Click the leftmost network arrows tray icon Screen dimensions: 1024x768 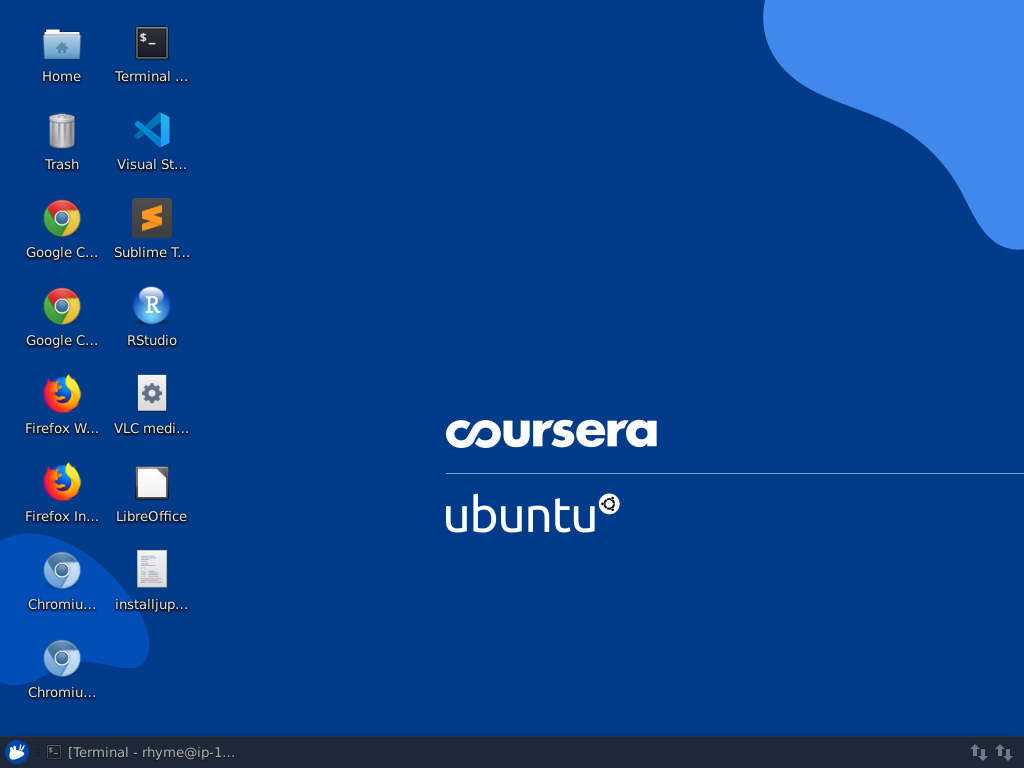[978, 752]
